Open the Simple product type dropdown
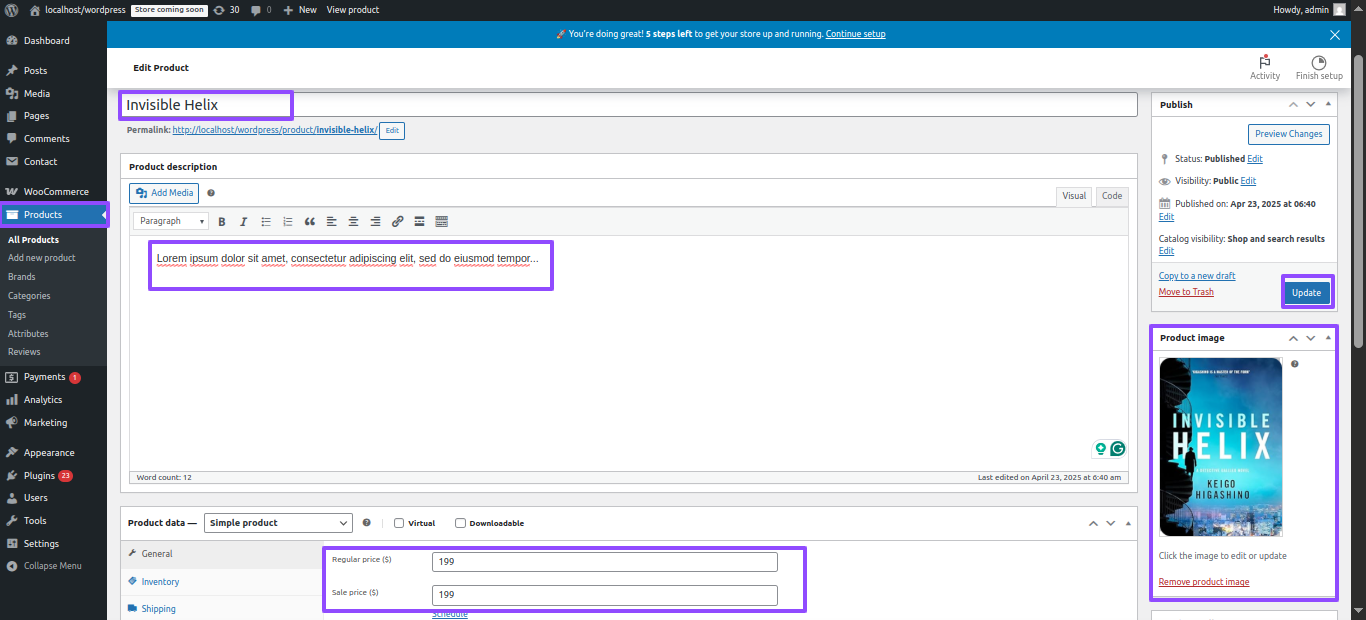Image resolution: width=1366 pixels, height=620 pixels. coord(278,523)
